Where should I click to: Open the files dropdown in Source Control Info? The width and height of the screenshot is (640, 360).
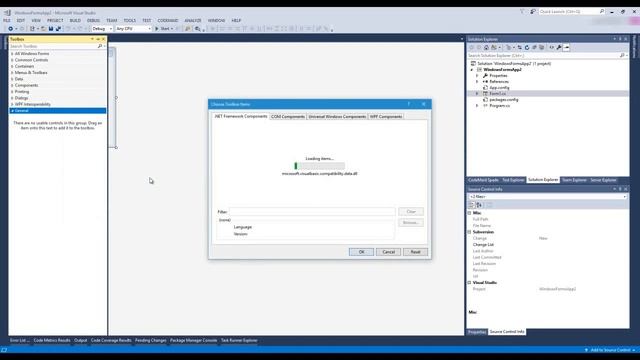624,197
